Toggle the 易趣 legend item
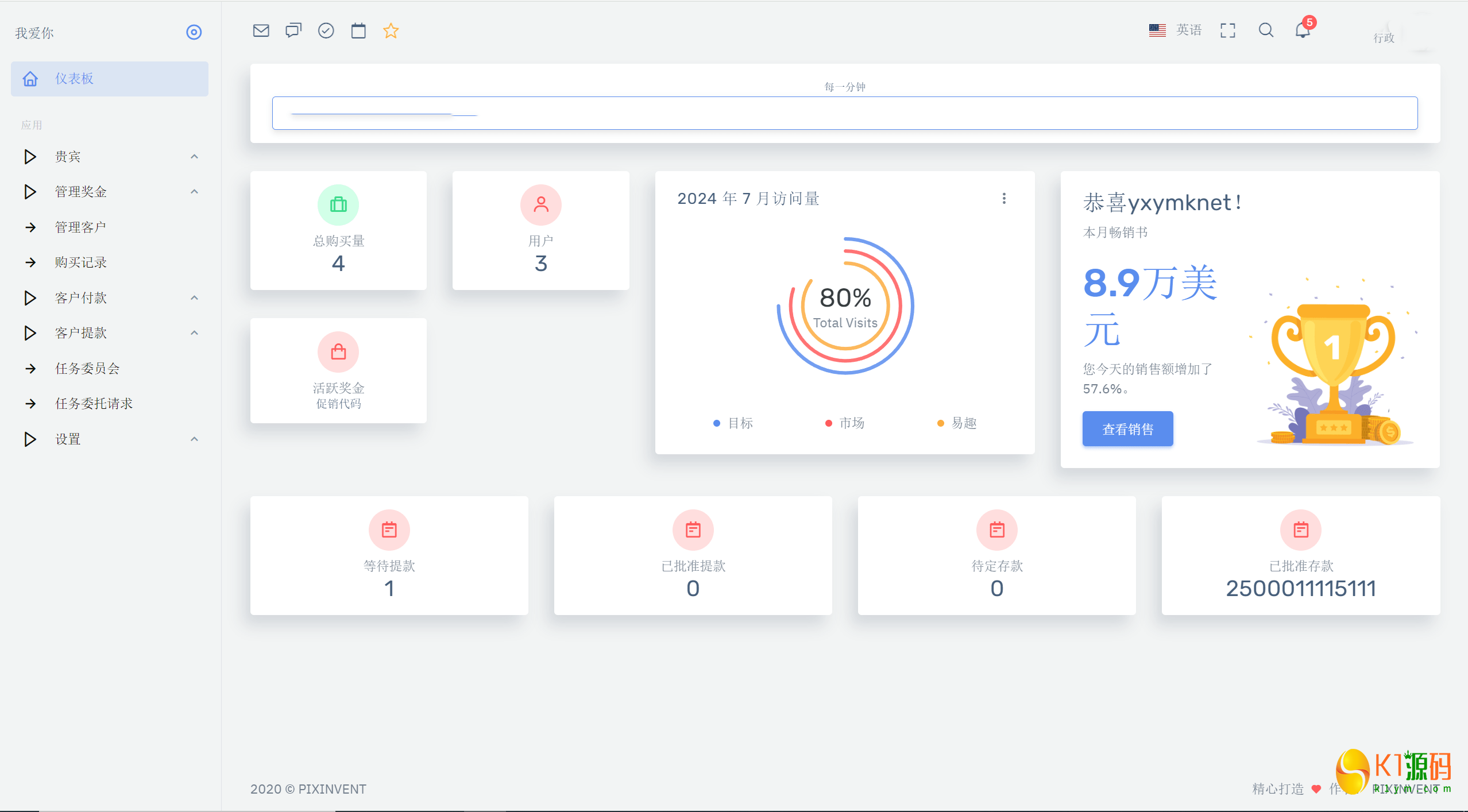The width and height of the screenshot is (1468, 812). coord(957,423)
